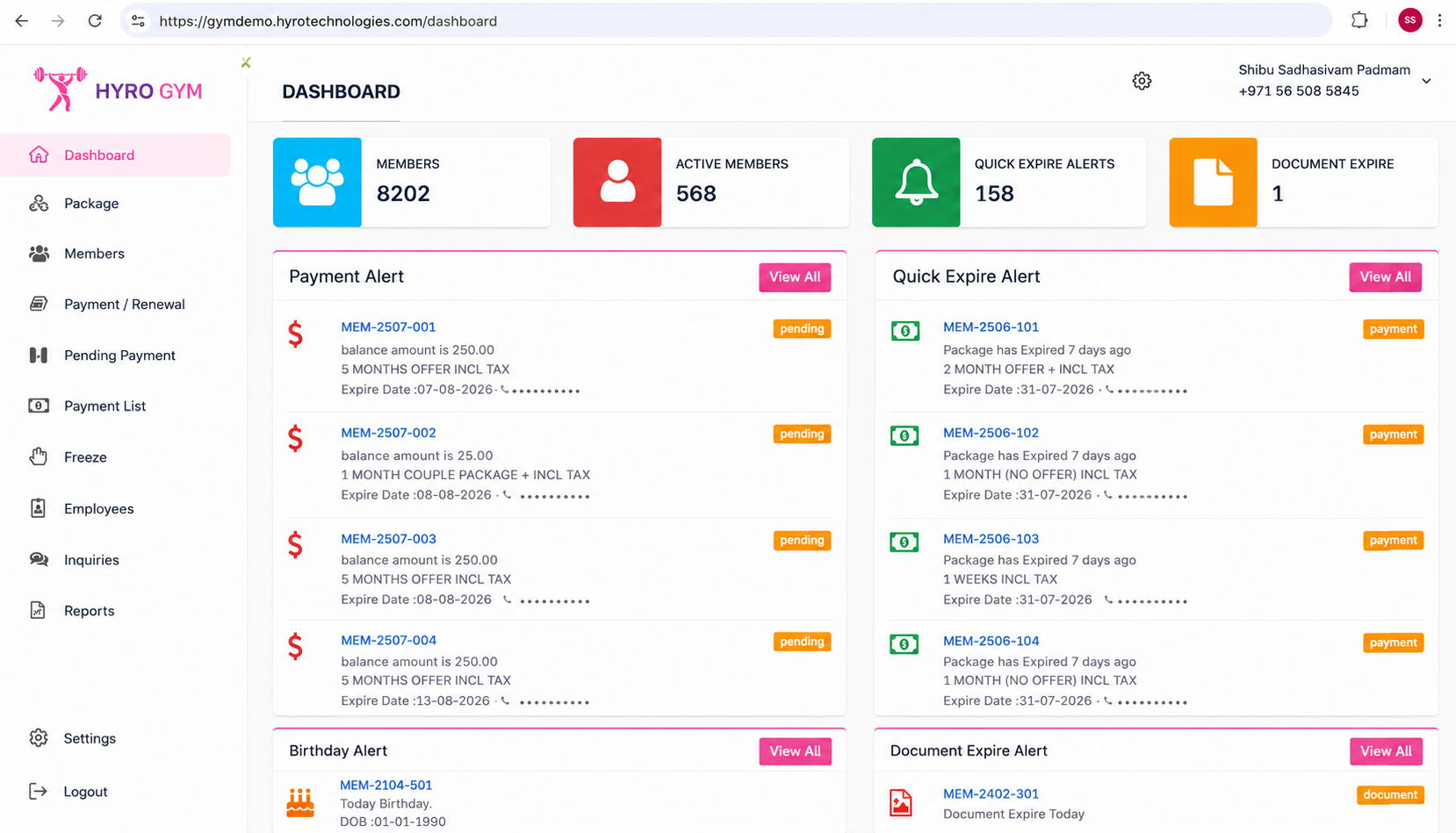Open member link MEM-2507-002
This screenshot has height=833, width=1456.
(x=388, y=433)
